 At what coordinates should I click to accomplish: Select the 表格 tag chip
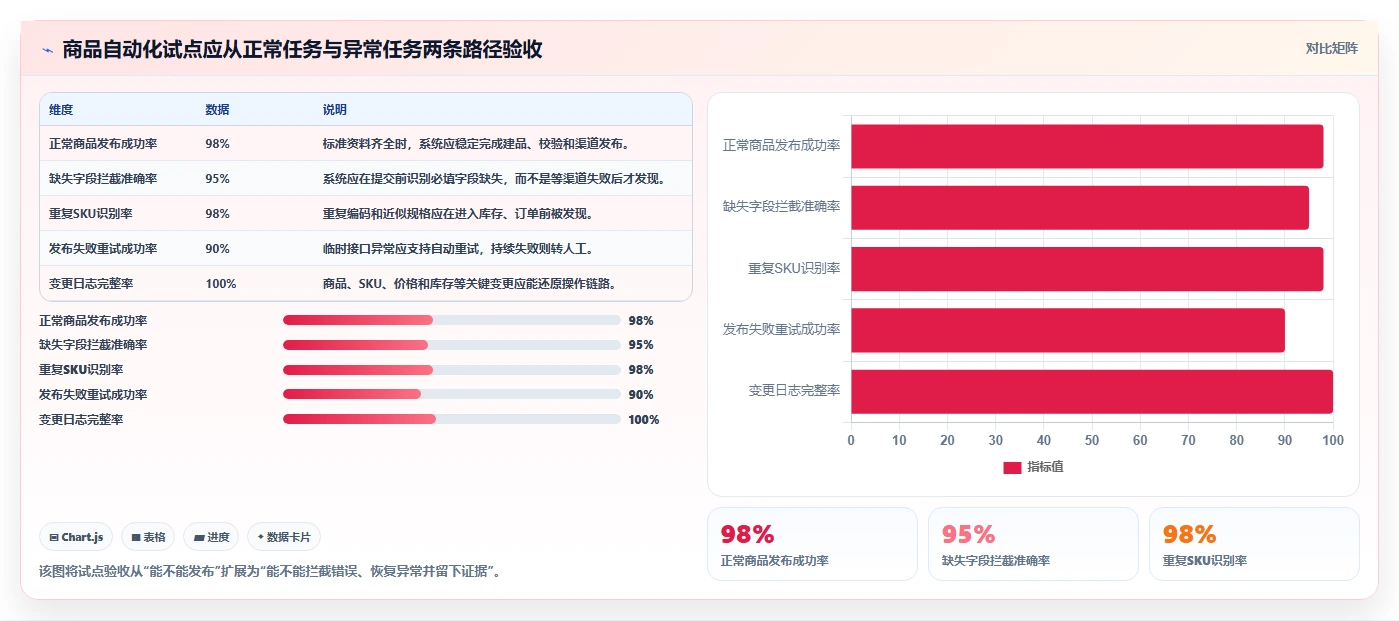148,537
